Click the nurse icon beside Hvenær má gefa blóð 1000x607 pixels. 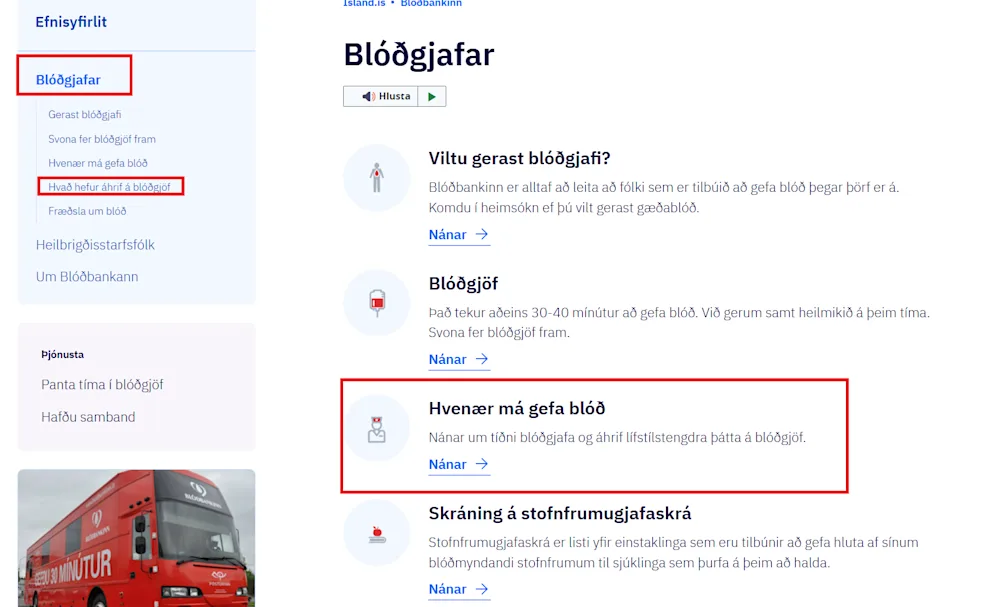point(376,428)
